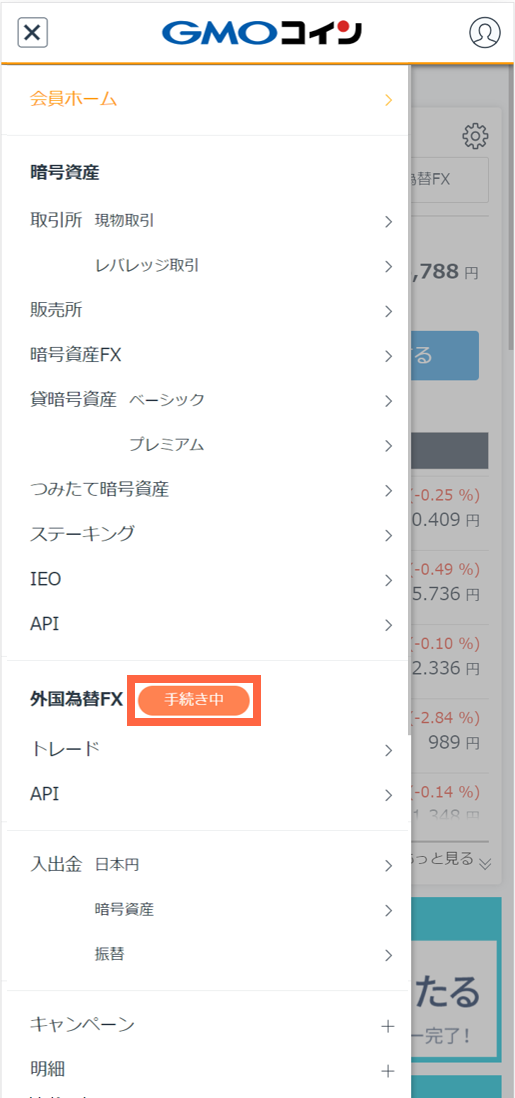
Task: Expand the 明細 section plus icon
Action: click(387, 1071)
